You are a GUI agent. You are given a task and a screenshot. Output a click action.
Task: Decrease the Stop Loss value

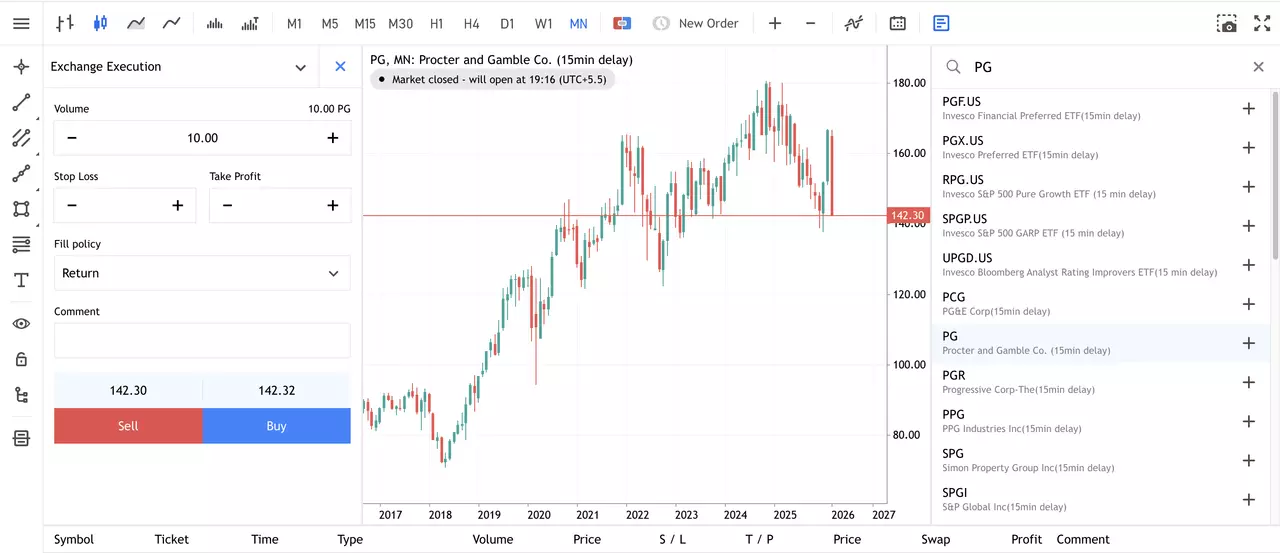point(72,206)
